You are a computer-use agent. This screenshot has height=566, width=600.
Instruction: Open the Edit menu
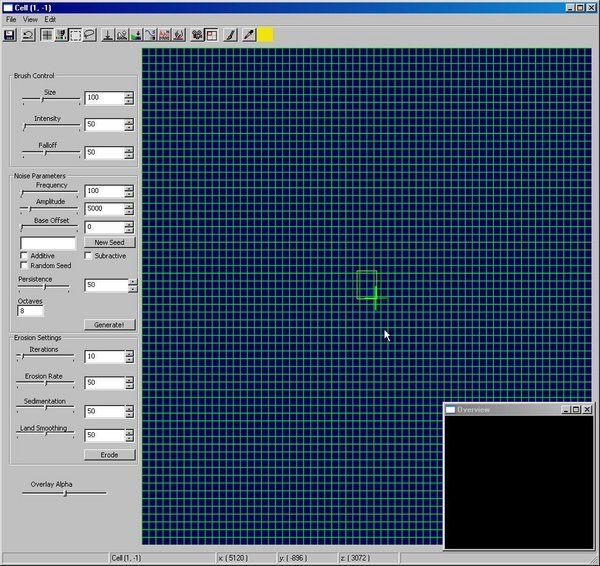50,20
